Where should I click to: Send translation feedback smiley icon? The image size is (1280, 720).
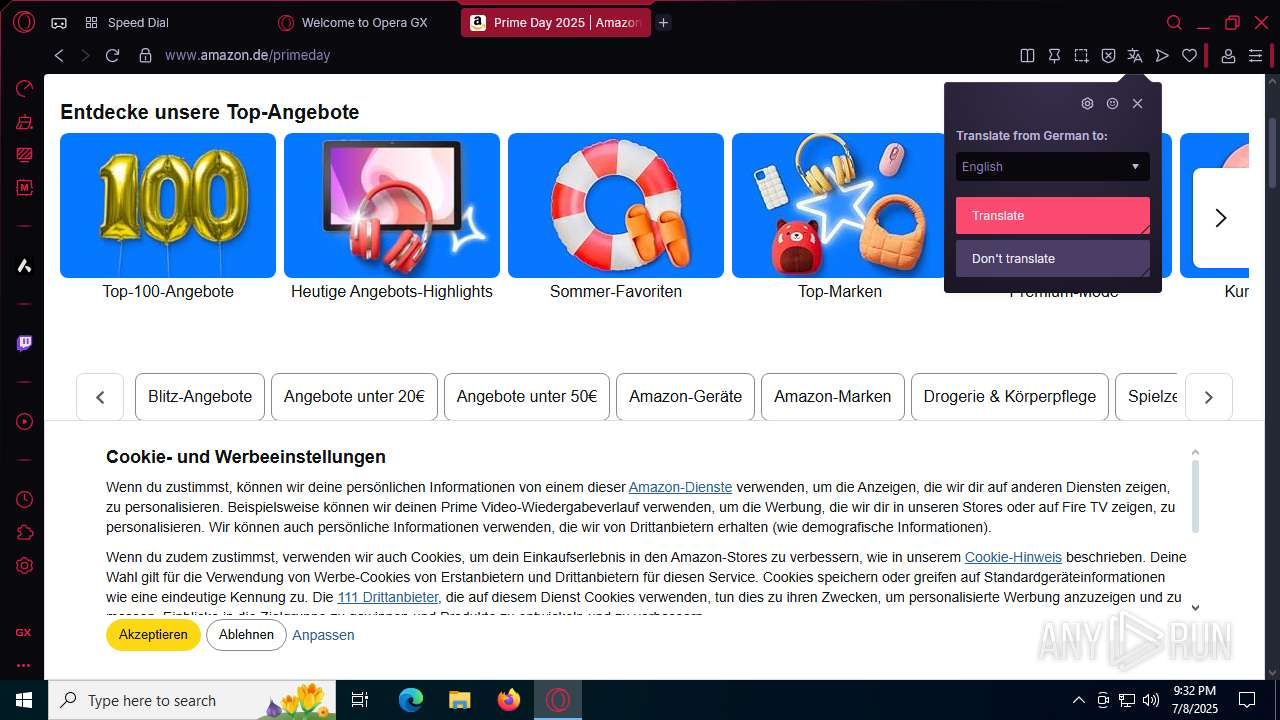coord(1112,103)
